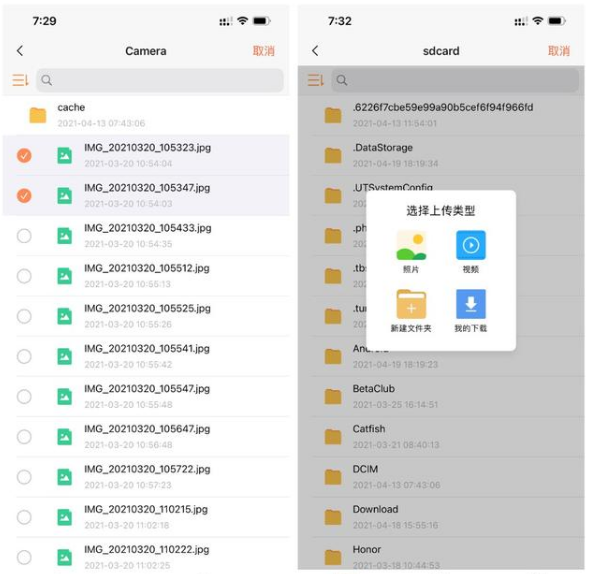Click image icon of IMG_20210320_105433.jpg
The image size is (589, 574).
pos(65,236)
